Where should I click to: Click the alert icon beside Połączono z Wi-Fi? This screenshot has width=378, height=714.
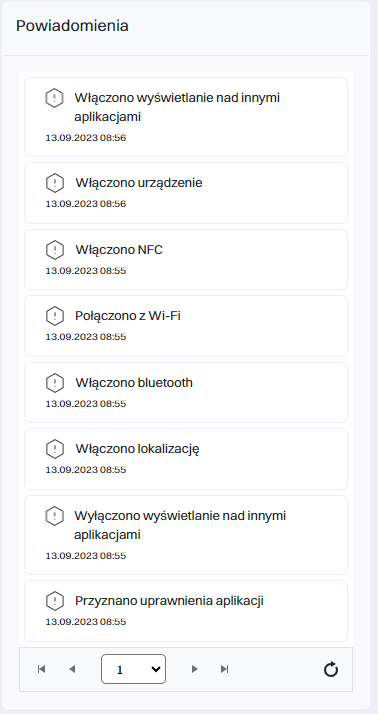coord(55,316)
